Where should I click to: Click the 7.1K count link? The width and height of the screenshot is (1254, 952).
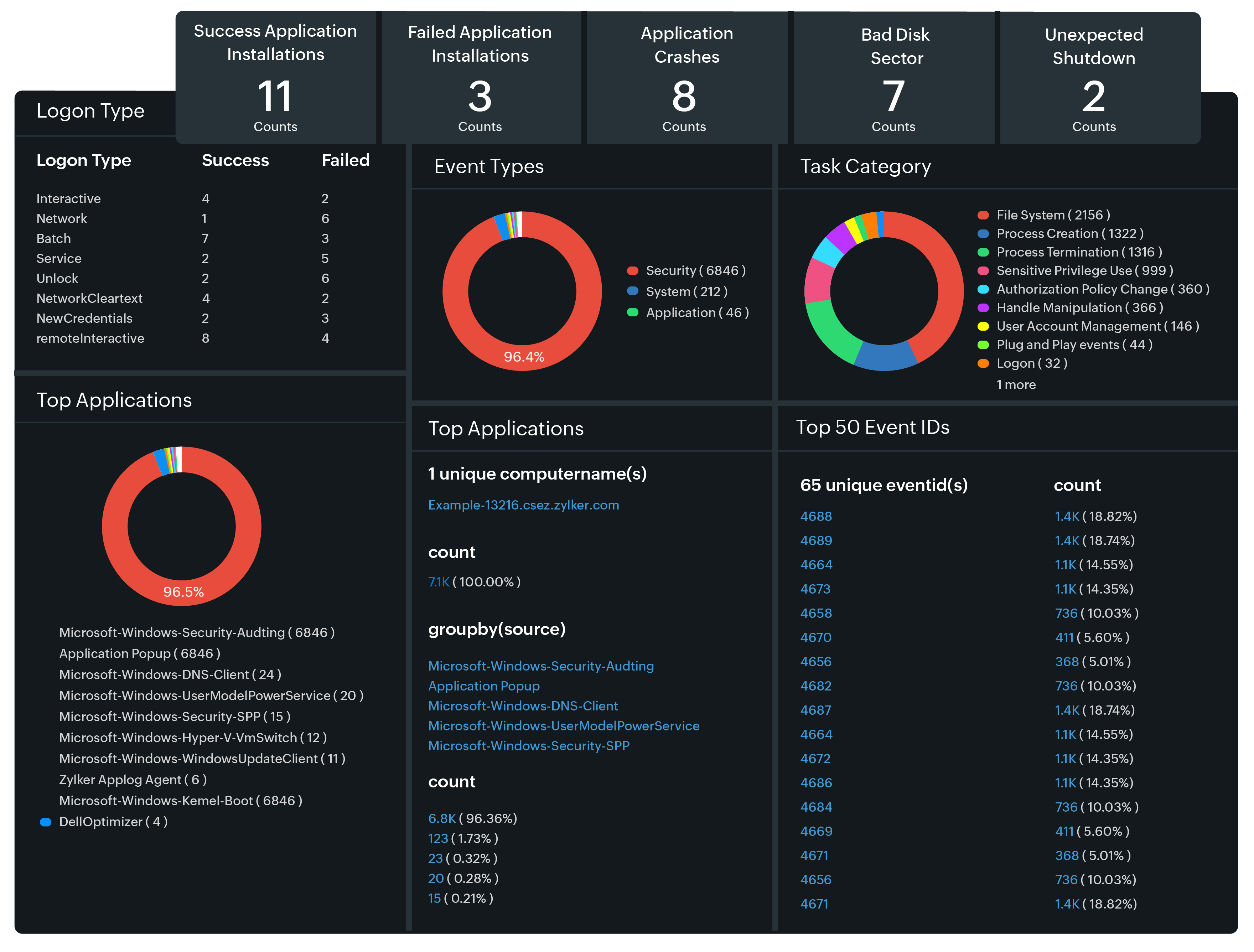pyautogui.click(x=438, y=582)
